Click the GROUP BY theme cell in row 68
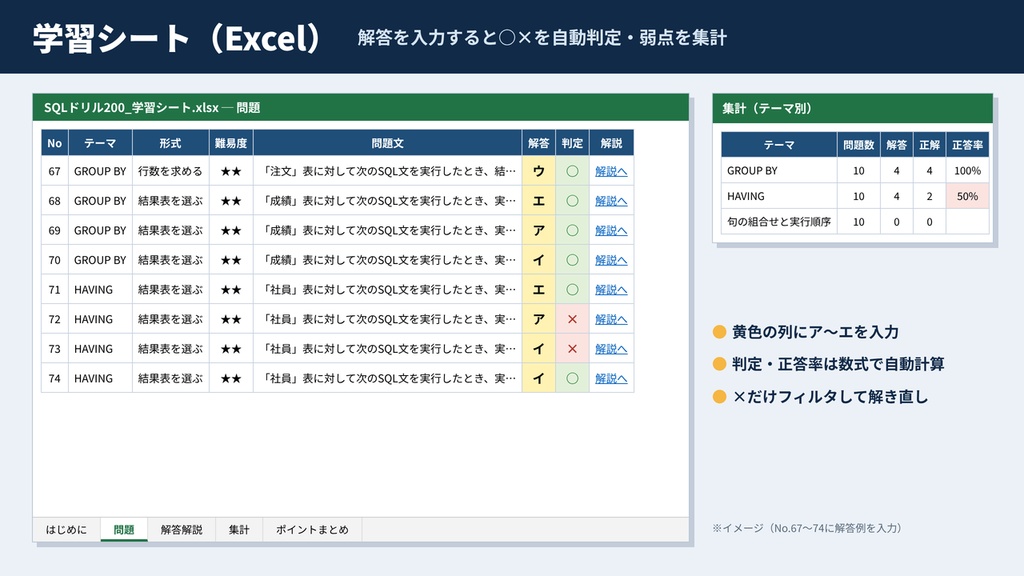1024x576 pixels. coord(100,200)
